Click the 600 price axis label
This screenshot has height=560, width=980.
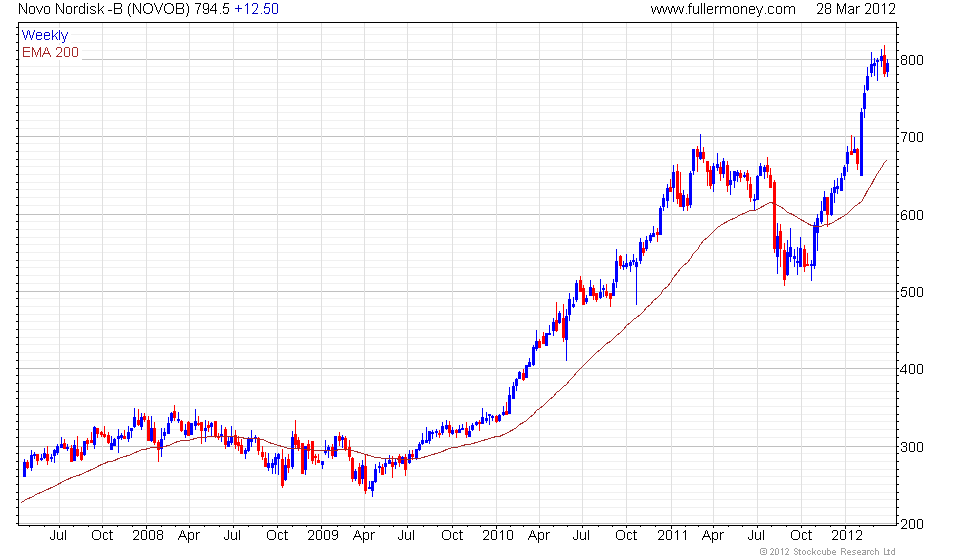click(911, 215)
